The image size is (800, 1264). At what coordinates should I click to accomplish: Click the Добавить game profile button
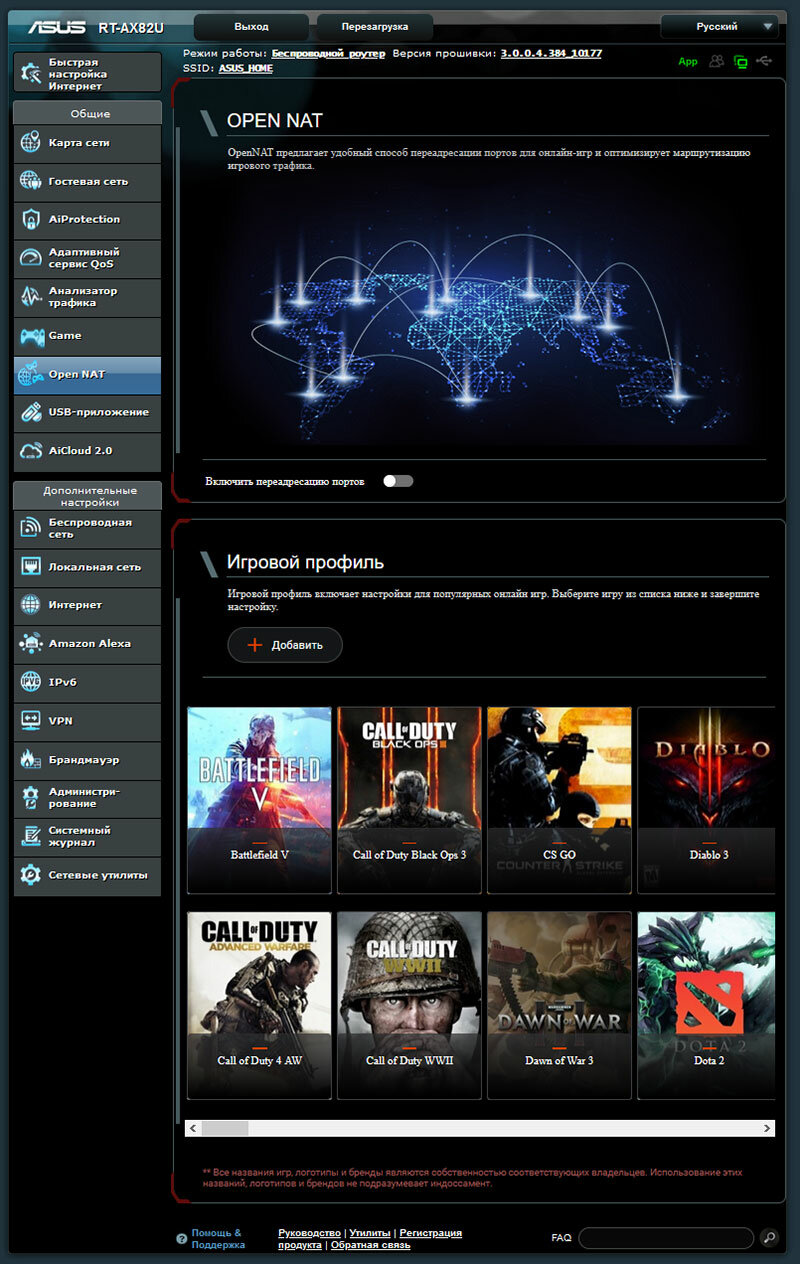pos(285,645)
